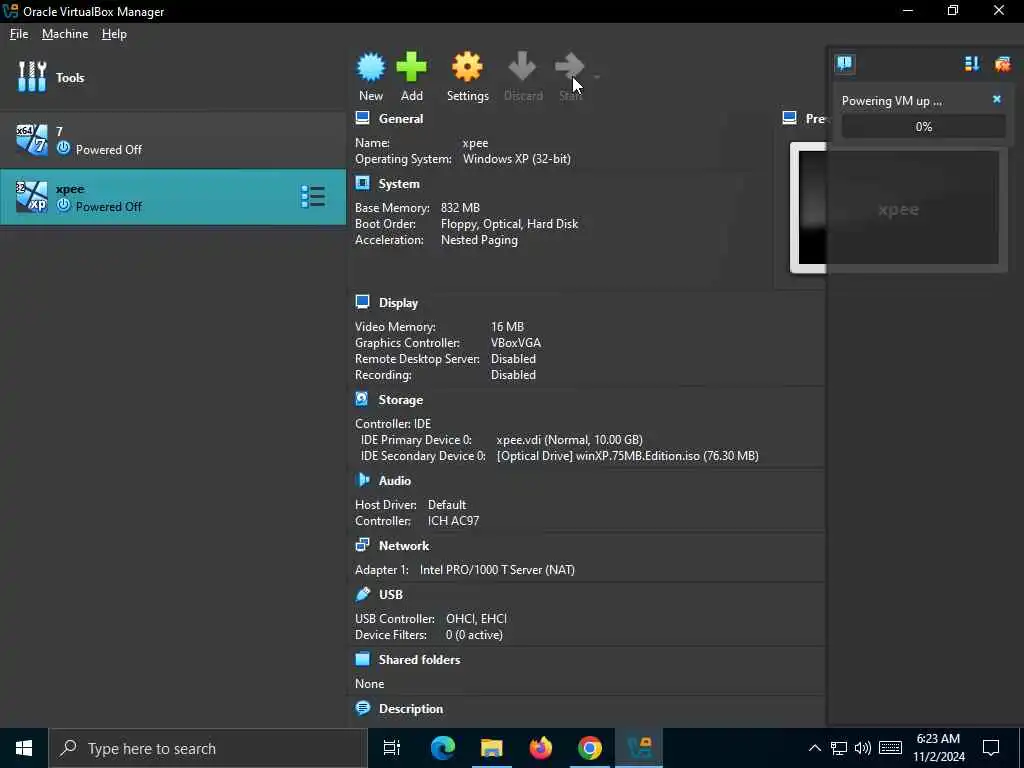1024x768 pixels.
Task: Open the General section header
Action: coord(401,119)
